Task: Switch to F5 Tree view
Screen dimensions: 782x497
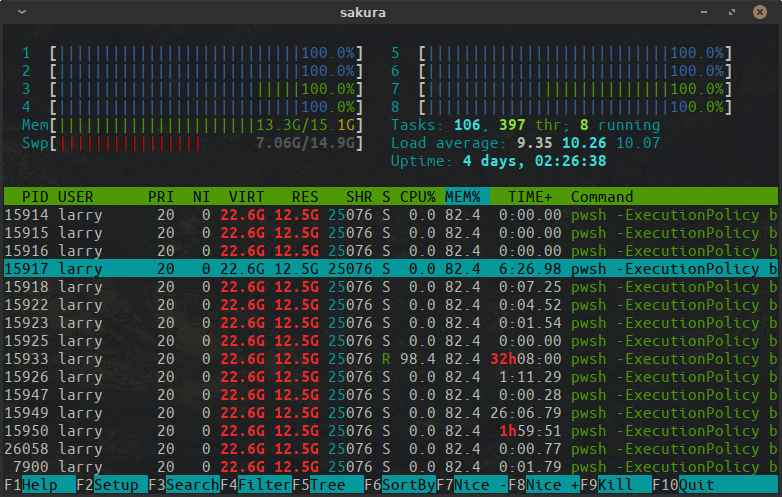Action: pos(328,485)
